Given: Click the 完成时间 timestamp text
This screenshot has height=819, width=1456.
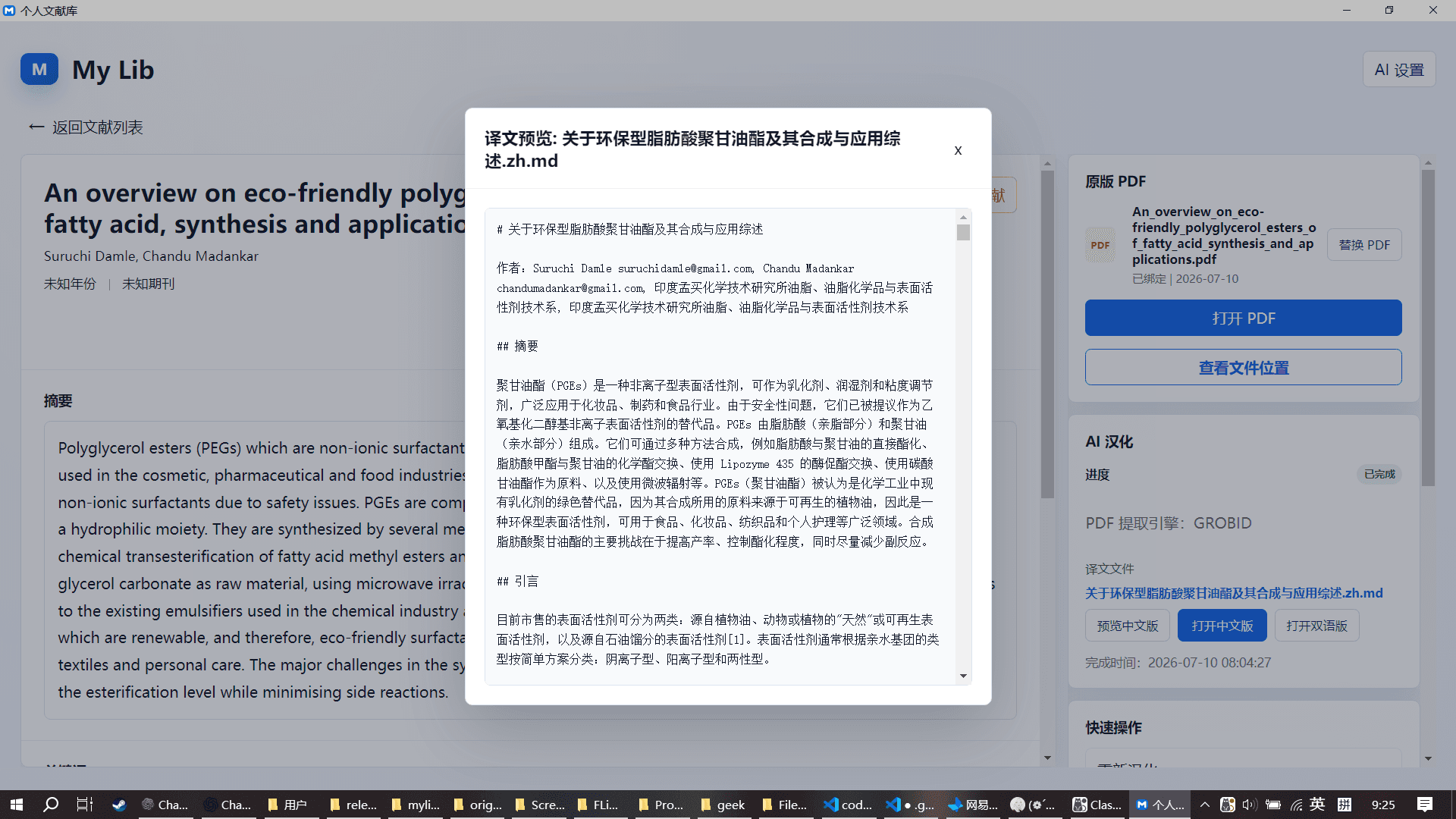Looking at the screenshot, I should (1178, 663).
